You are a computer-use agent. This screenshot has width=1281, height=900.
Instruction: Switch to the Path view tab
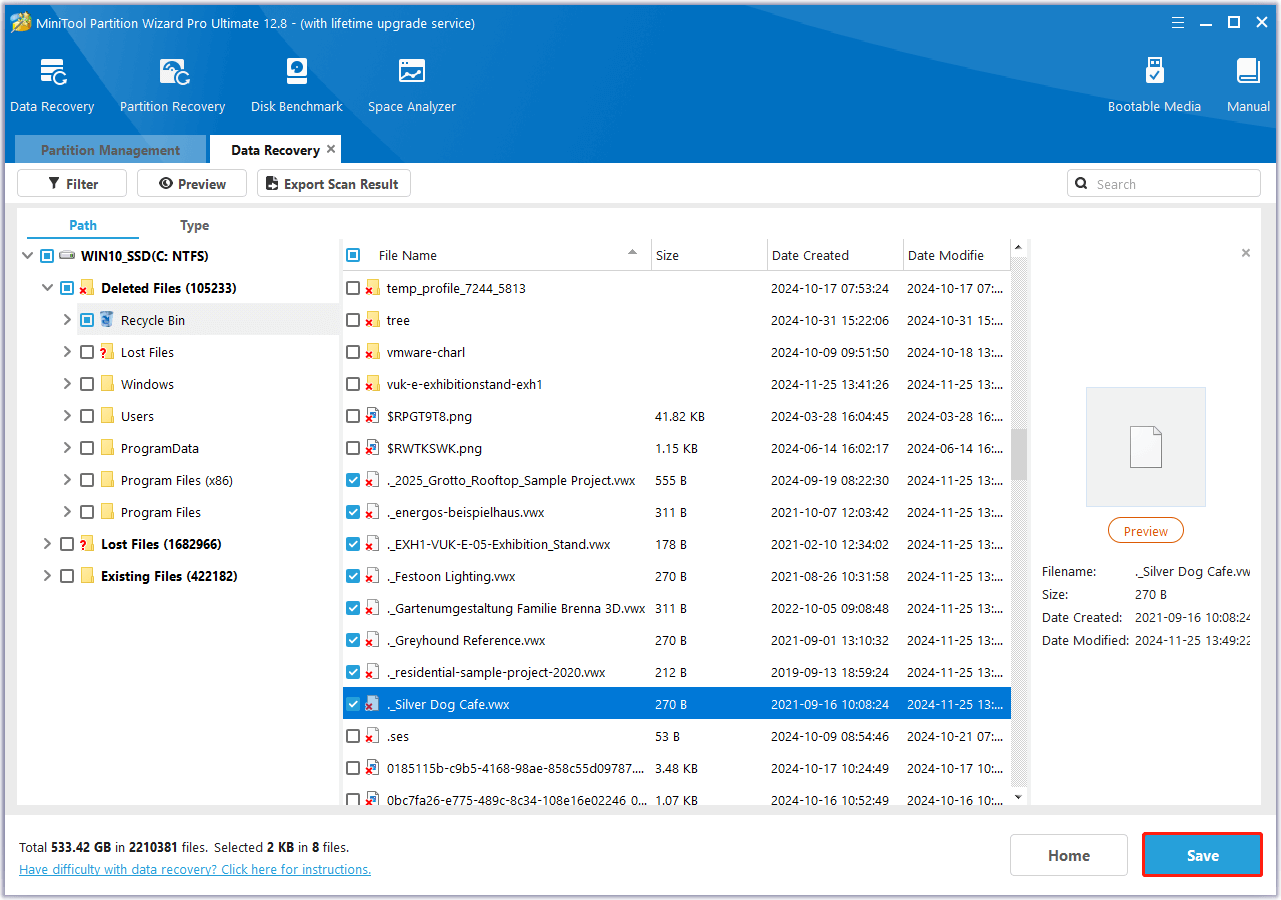pyautogui.click(x=83, y=225)
